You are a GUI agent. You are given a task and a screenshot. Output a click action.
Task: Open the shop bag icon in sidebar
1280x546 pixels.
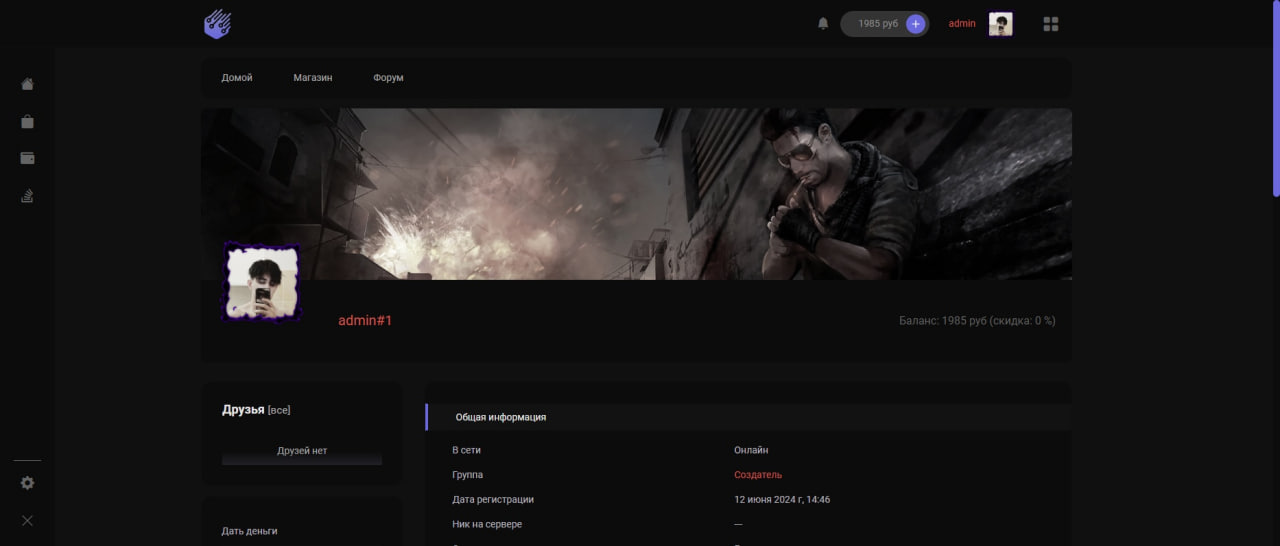click(x=28, y=121)
